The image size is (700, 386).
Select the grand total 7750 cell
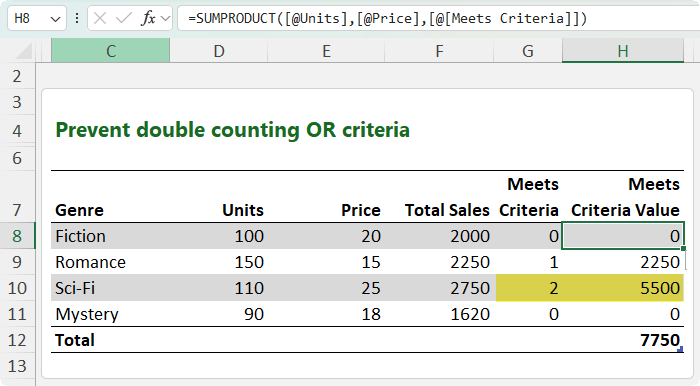tap(623, 340)
